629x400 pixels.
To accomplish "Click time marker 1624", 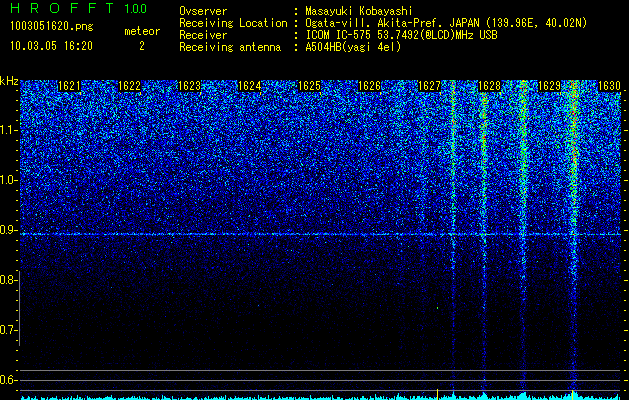I will pyautogui.click(x=250, y=86).
